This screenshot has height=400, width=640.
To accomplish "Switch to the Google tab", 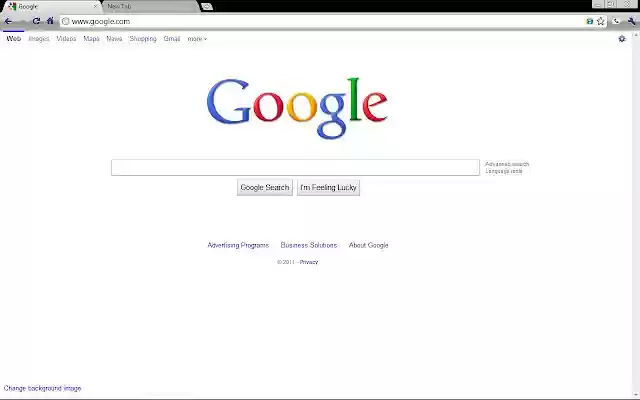I will point(51,7).
